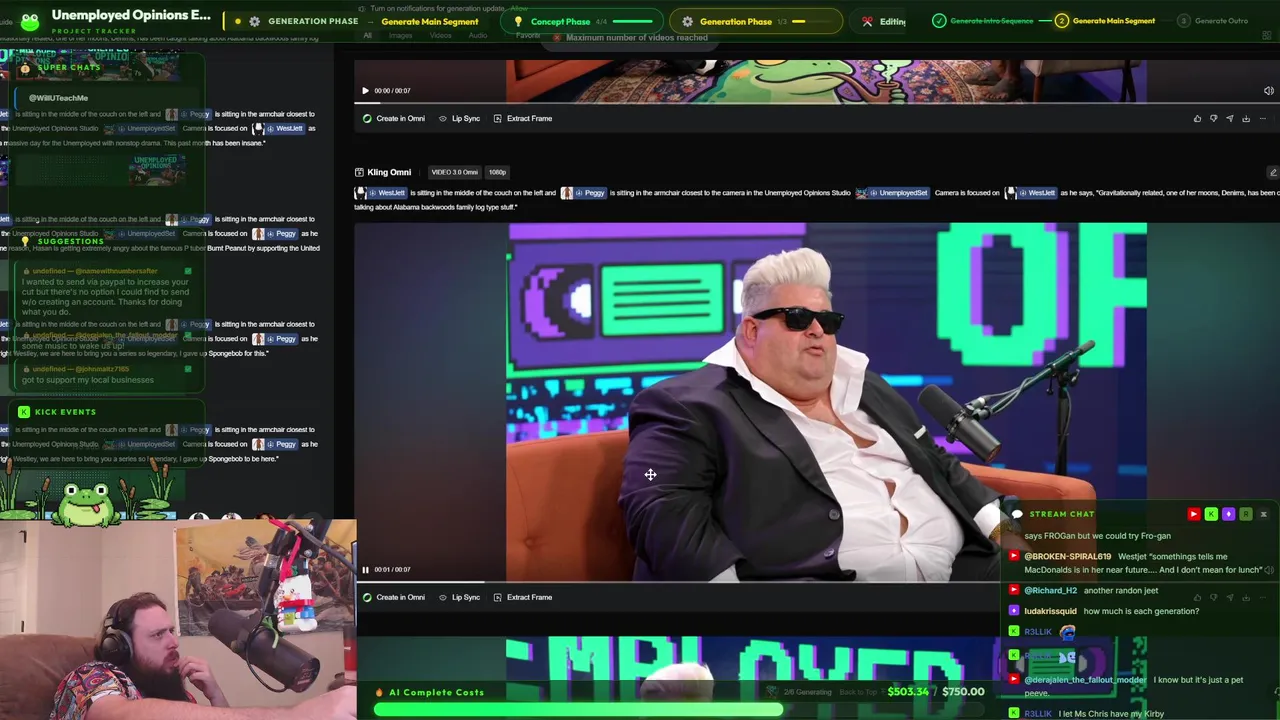Click Create in Omni under top video
This screenshot has height=720, width=1280.
394,118
